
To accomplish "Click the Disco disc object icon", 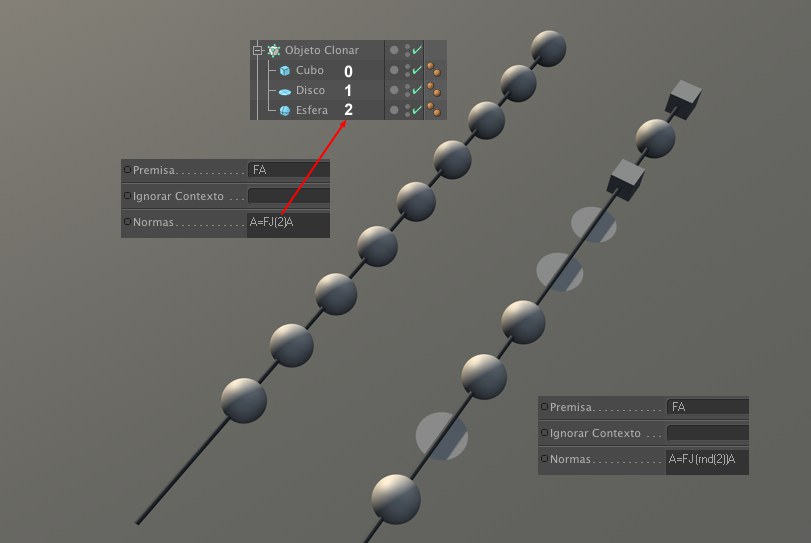I will (x=285, y=91).
